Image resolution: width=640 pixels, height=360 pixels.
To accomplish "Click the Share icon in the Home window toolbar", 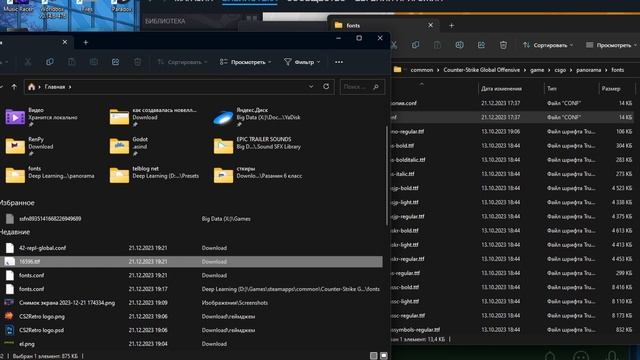I will tap(116, 62).
